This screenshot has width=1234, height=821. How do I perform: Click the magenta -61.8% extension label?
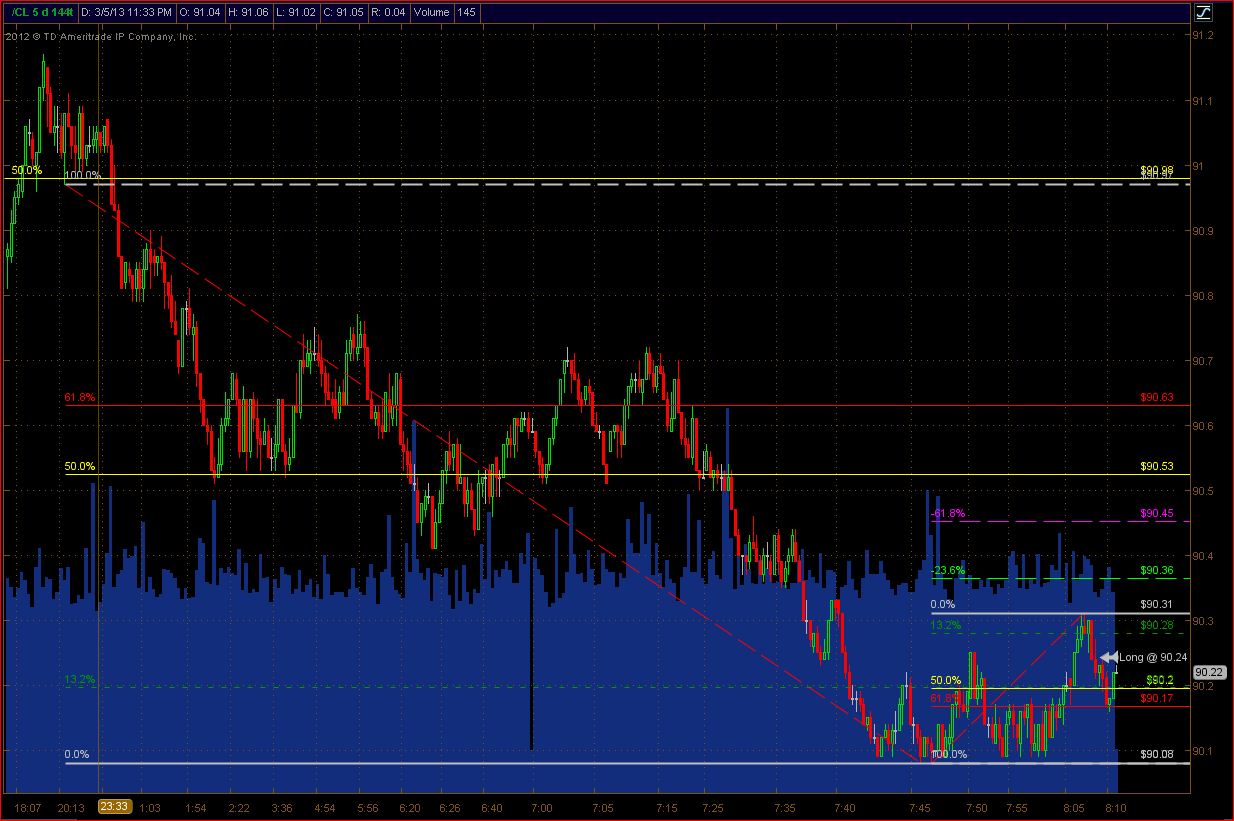(947, 513)
